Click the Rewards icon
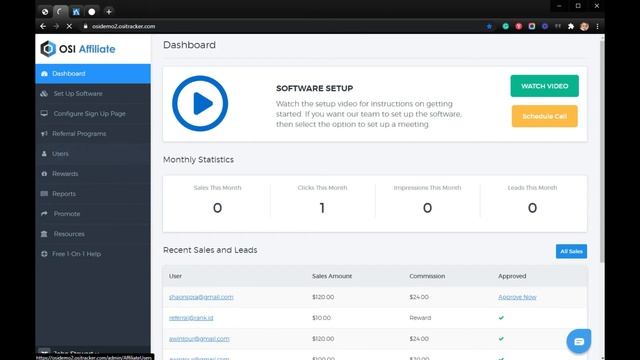The width and height of the screenshot is (640, 360). 44,174
